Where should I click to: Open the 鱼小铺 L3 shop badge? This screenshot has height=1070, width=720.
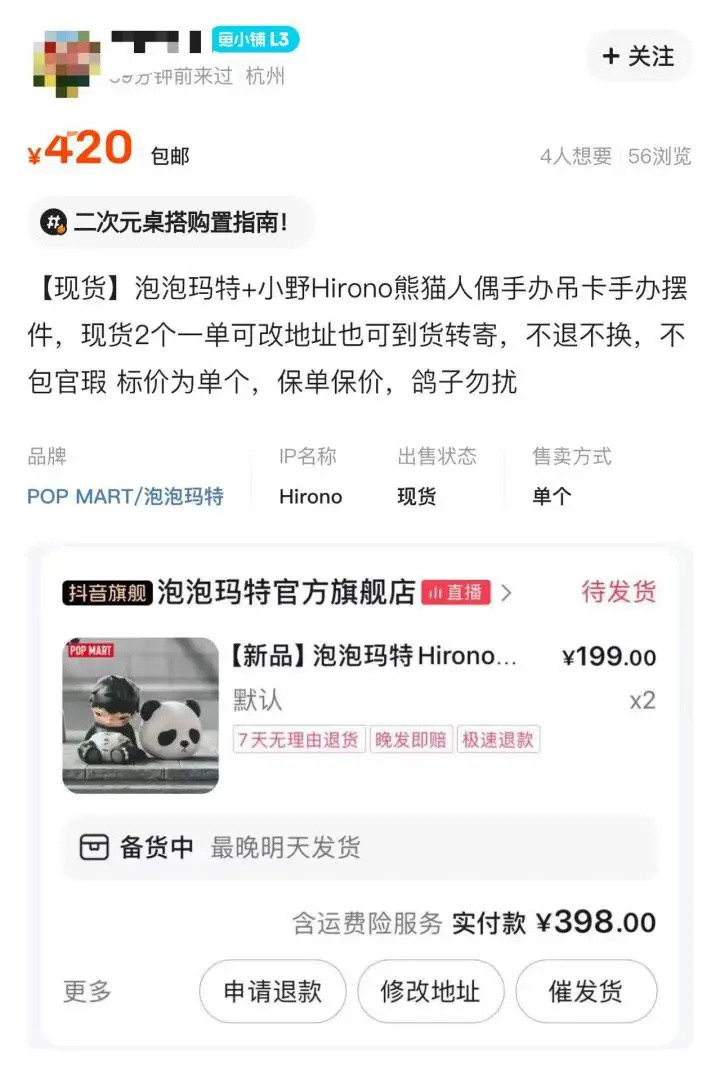point(255,40)
